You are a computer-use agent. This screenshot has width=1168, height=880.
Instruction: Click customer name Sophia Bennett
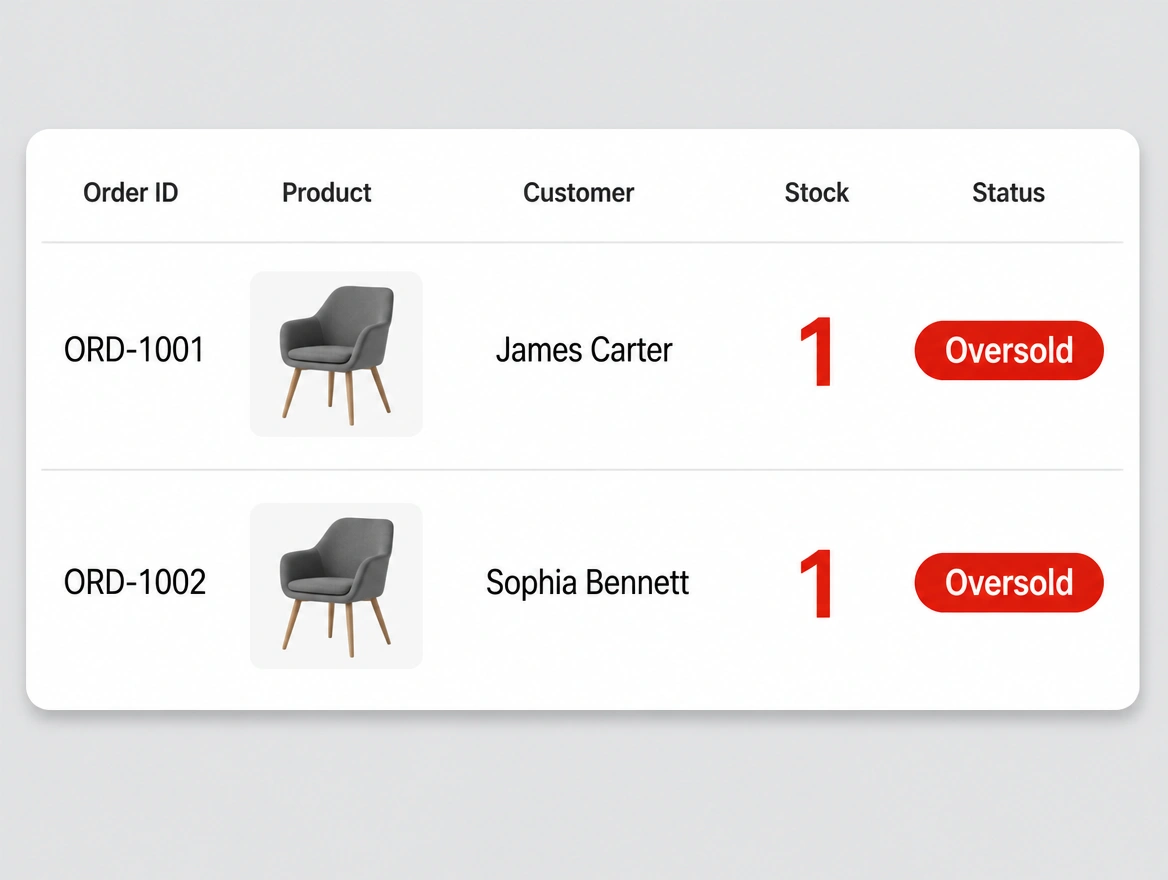[x=587, y=582]
